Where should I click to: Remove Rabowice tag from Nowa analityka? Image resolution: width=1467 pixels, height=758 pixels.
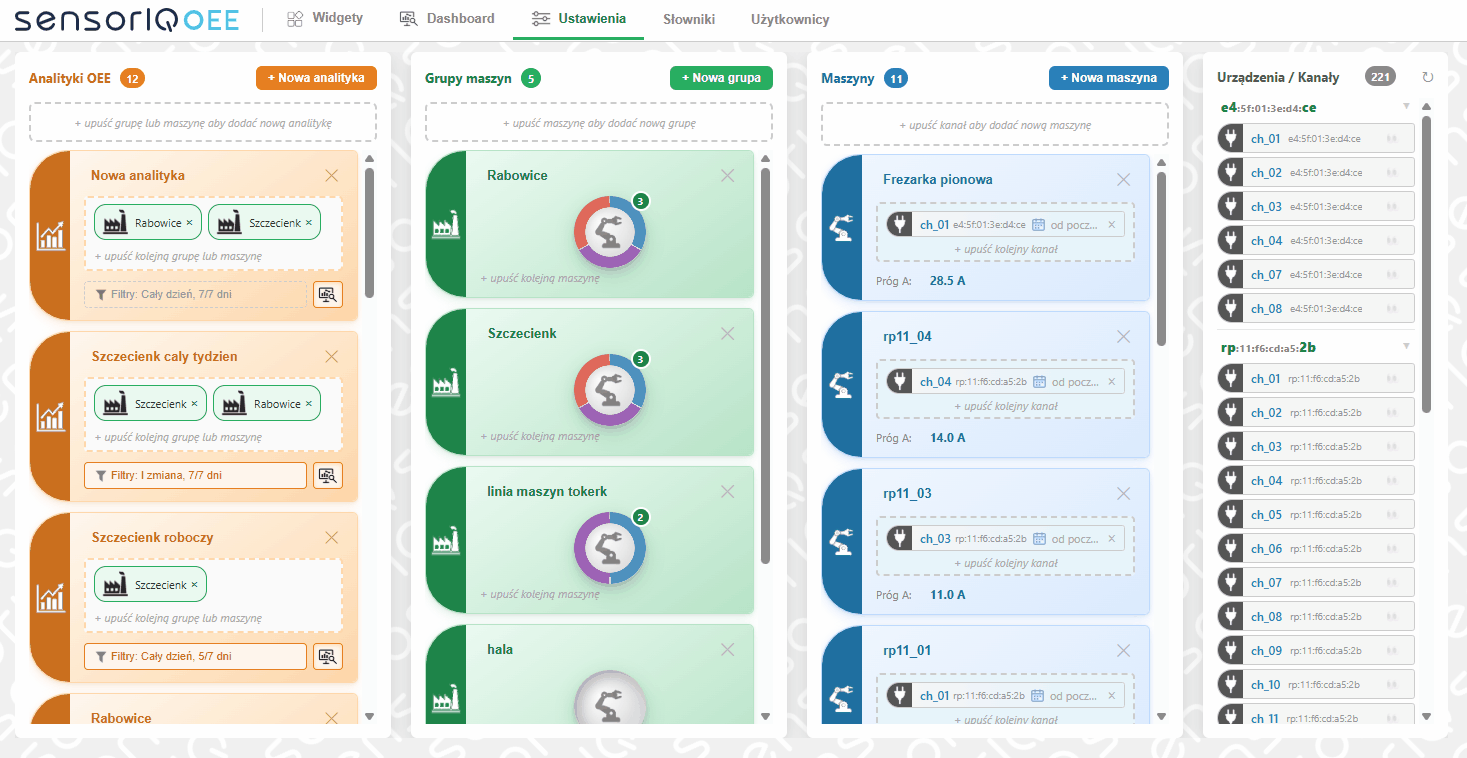click(x=189, y=223)
